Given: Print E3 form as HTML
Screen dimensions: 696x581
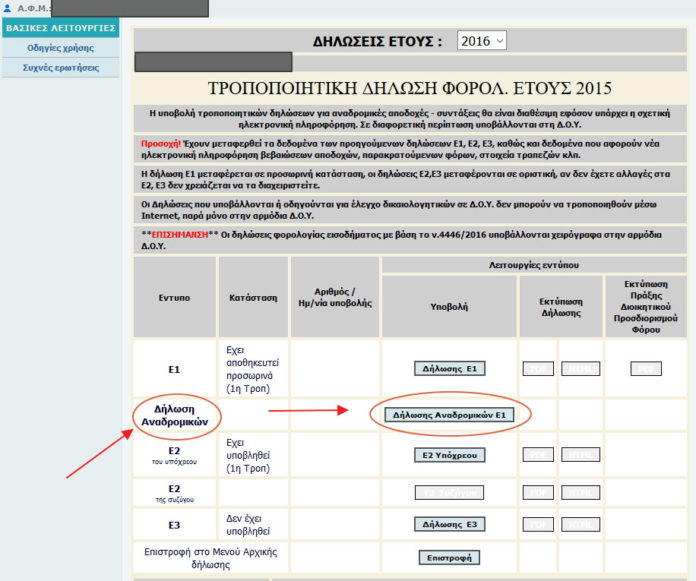Looking at the screenshot, I should (580, 523).
